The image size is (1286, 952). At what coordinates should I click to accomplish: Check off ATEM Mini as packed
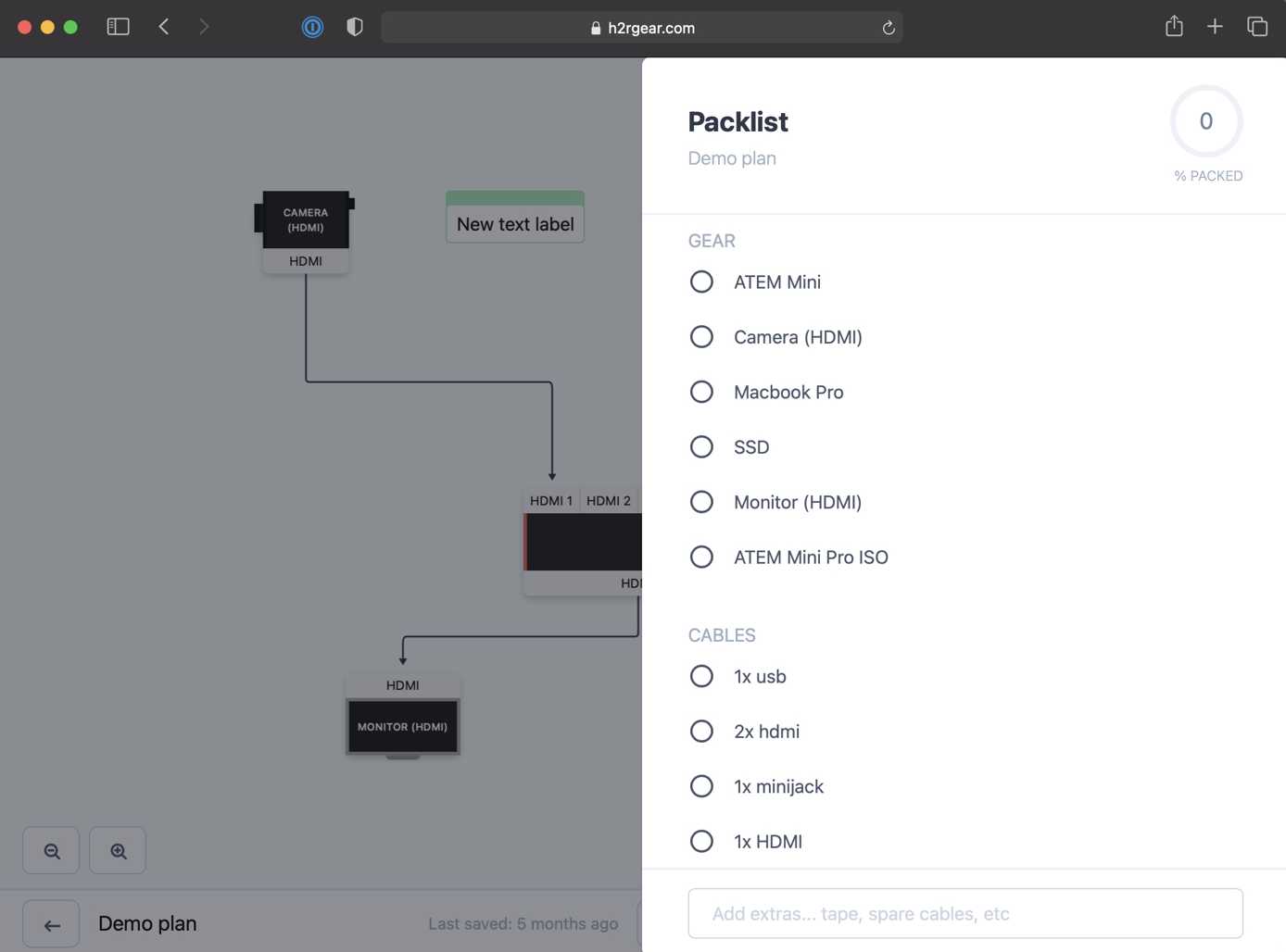point(701,282)
